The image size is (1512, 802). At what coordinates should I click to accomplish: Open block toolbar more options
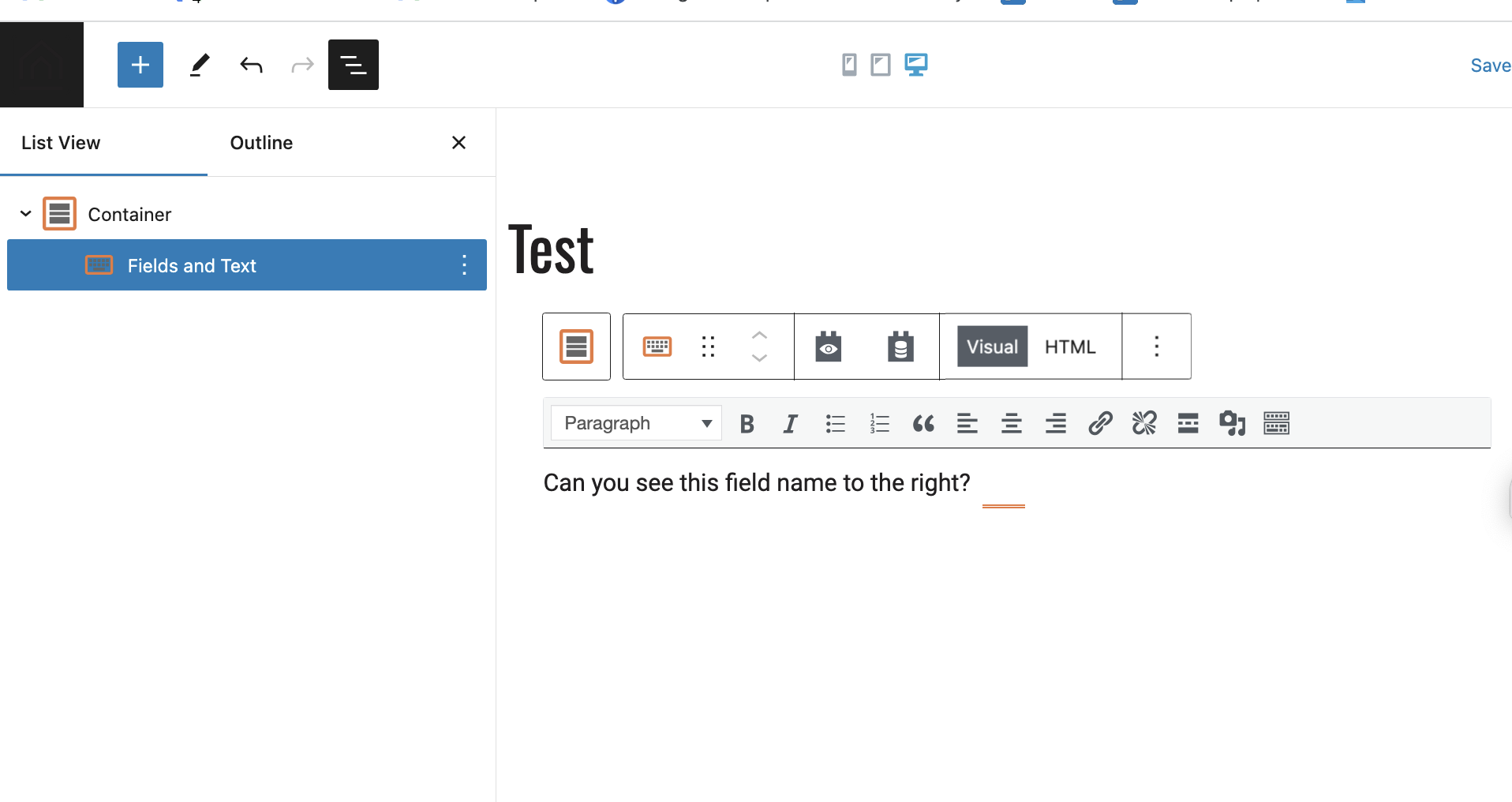tap(1157, 347)
